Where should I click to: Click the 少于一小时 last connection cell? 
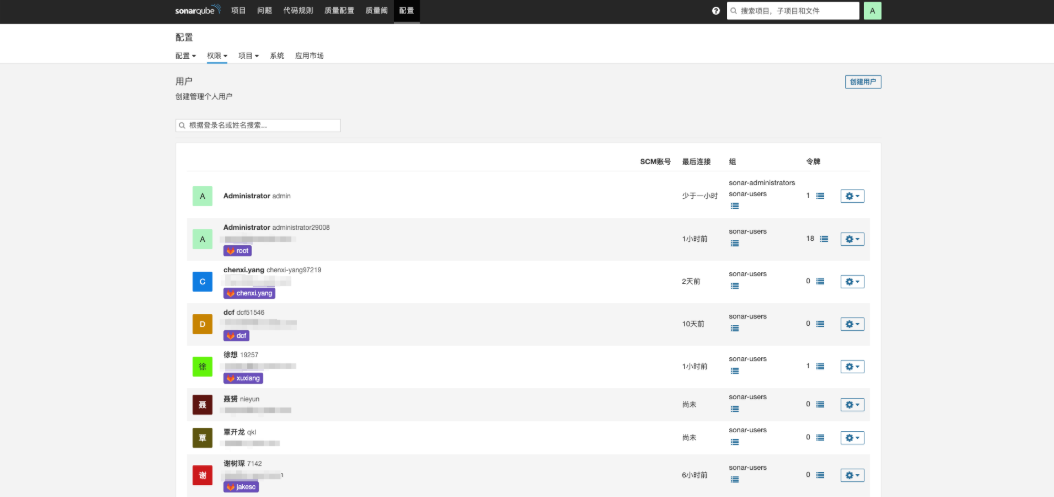click(700, 196)
